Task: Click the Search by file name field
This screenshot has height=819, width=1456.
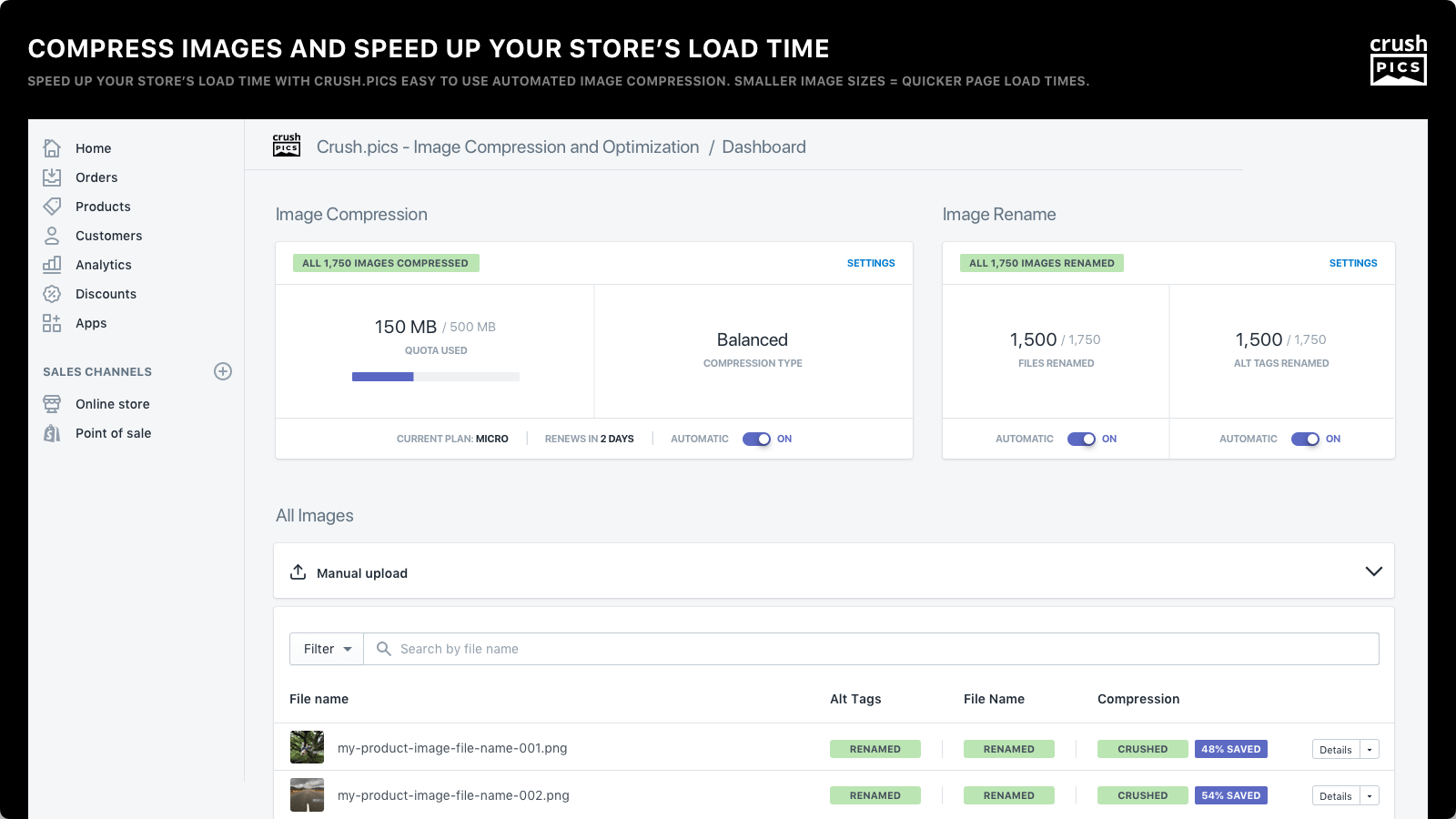Action: 874,649
